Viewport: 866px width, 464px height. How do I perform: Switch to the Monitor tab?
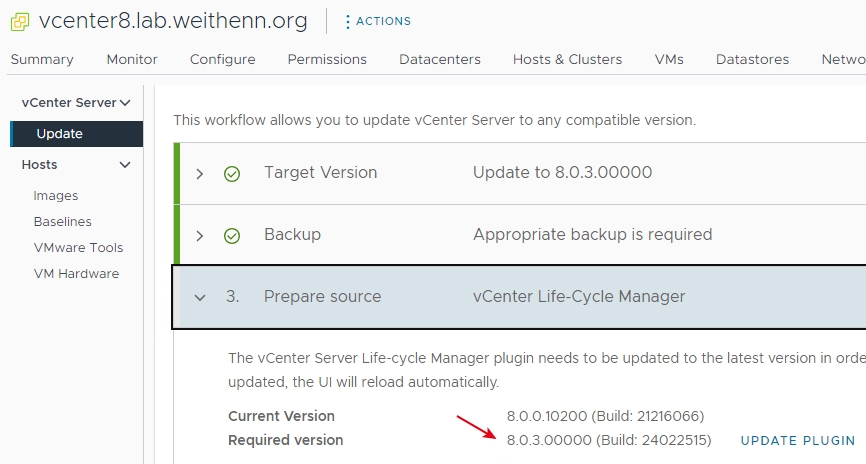tap(132, 59)
